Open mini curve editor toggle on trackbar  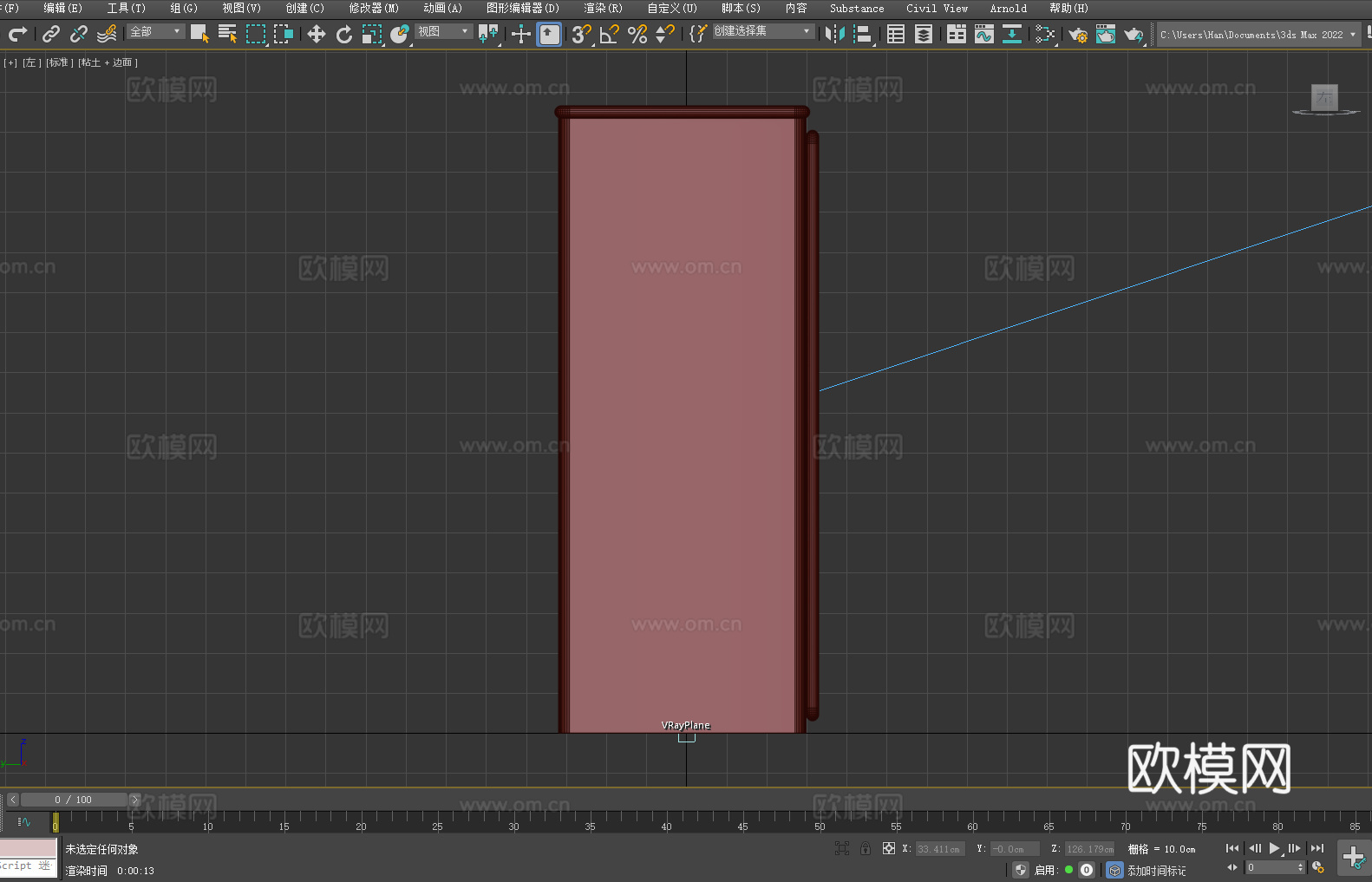(x=24, y=821)
